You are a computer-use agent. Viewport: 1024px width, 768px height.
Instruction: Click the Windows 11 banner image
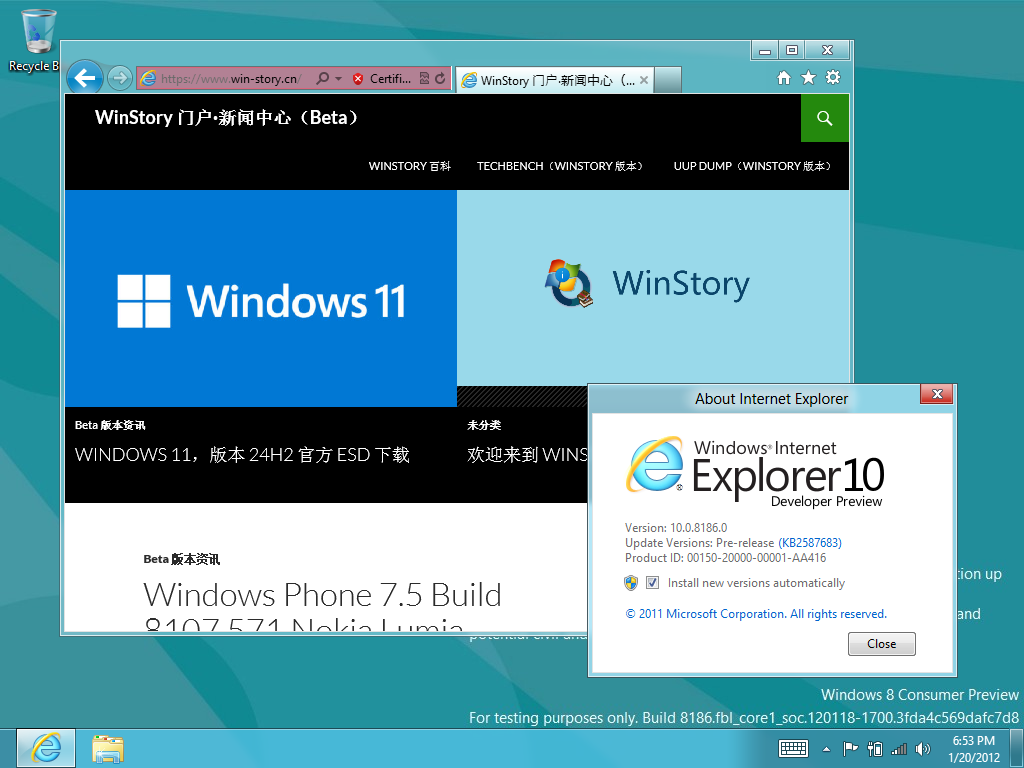[x=261, y=298]
